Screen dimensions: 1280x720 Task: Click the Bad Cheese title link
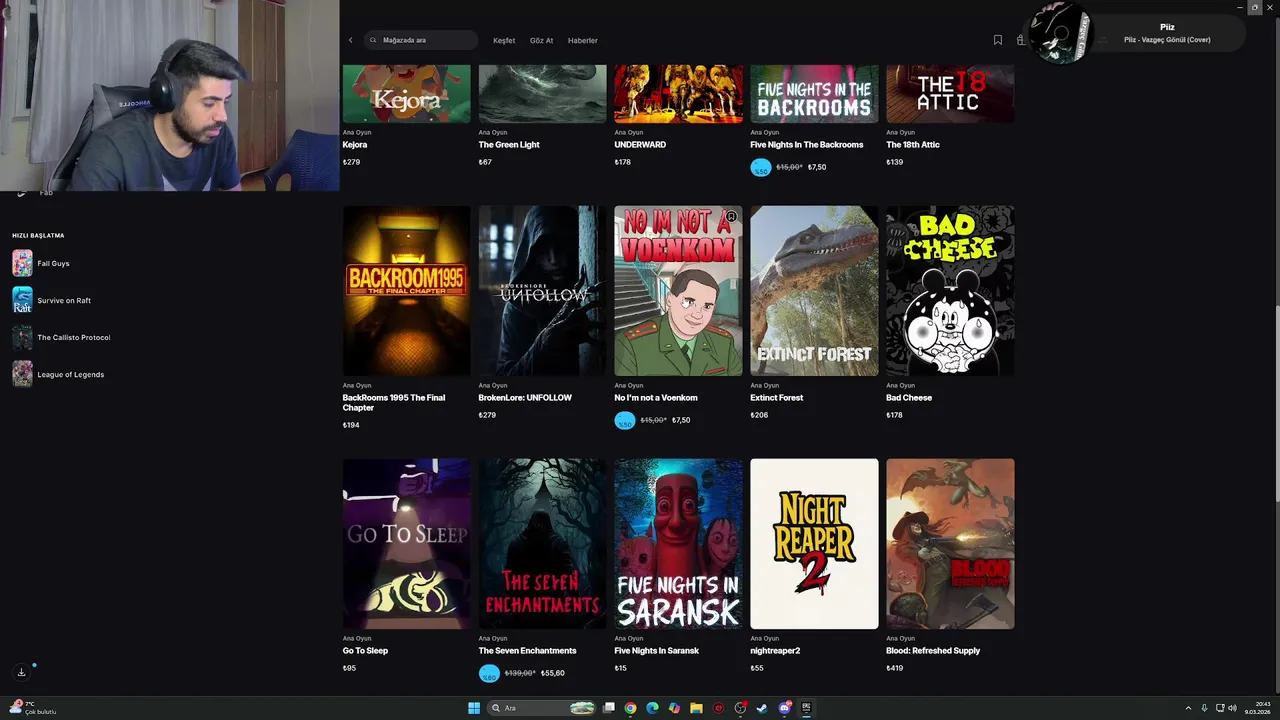point(909,398)
